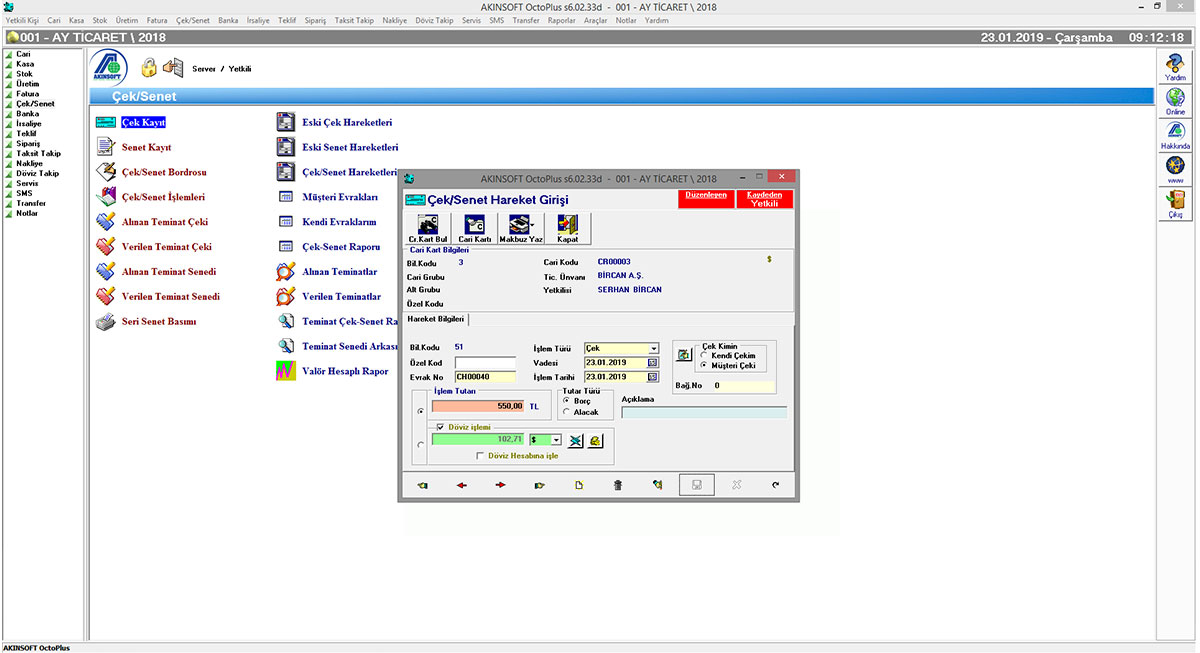Click the green Döviz amount field 102,71
Screen dimensions: 1200x653
coord(478,440)
